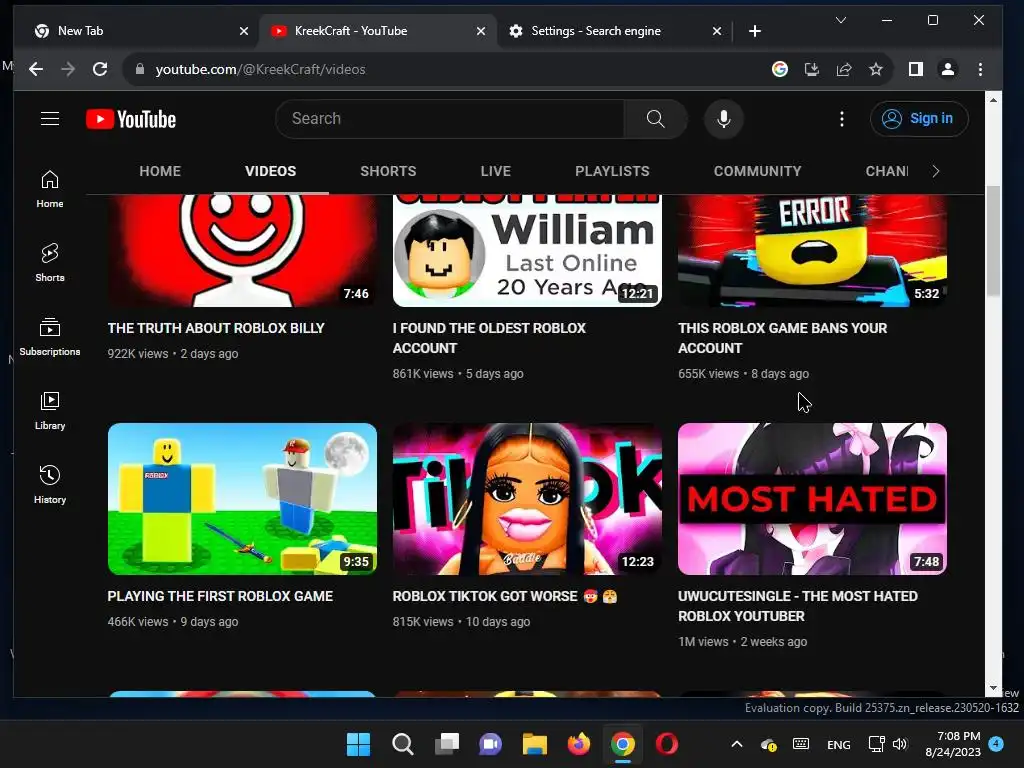Click the address bar URL
This screenshot has height=768, width=1024.
(260, 69)
